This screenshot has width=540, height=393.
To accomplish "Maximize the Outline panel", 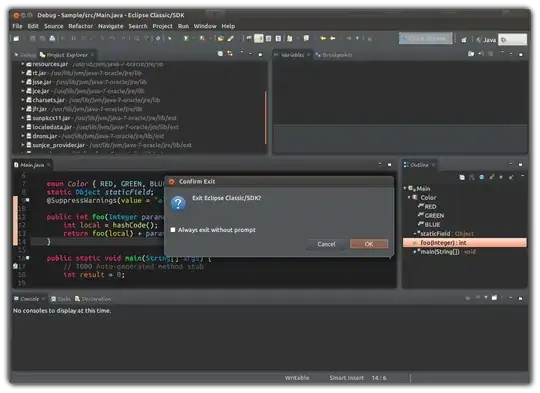I will click(520, 165).
